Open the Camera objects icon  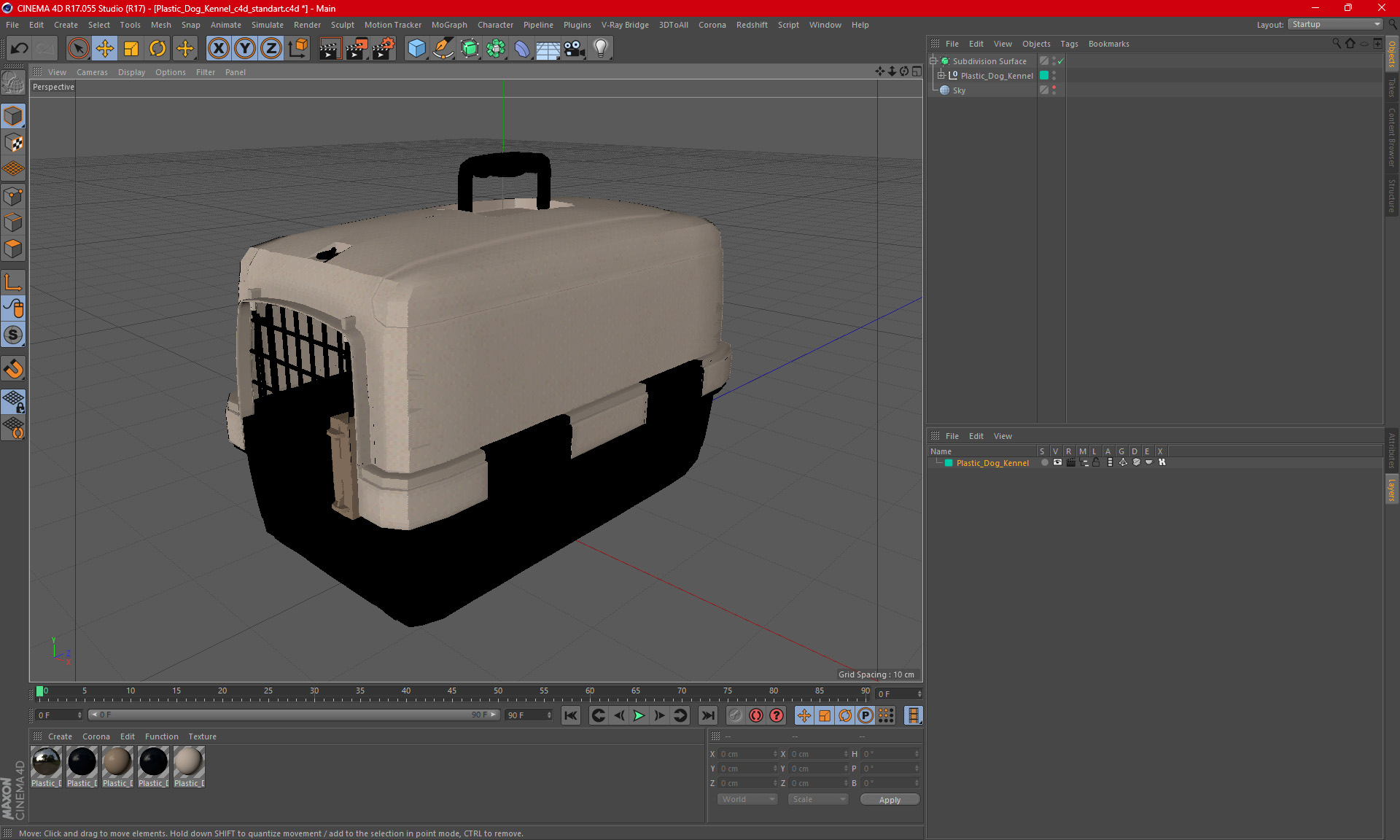pyautogui.click(x=575, y=49)
